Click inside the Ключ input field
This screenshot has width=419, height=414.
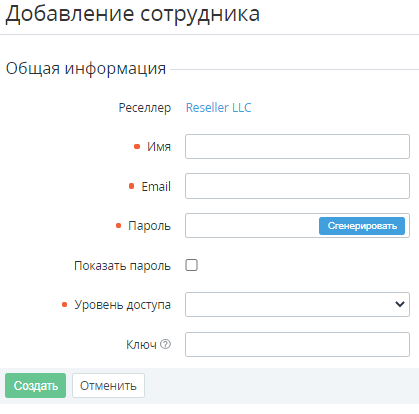click(297, 344)
